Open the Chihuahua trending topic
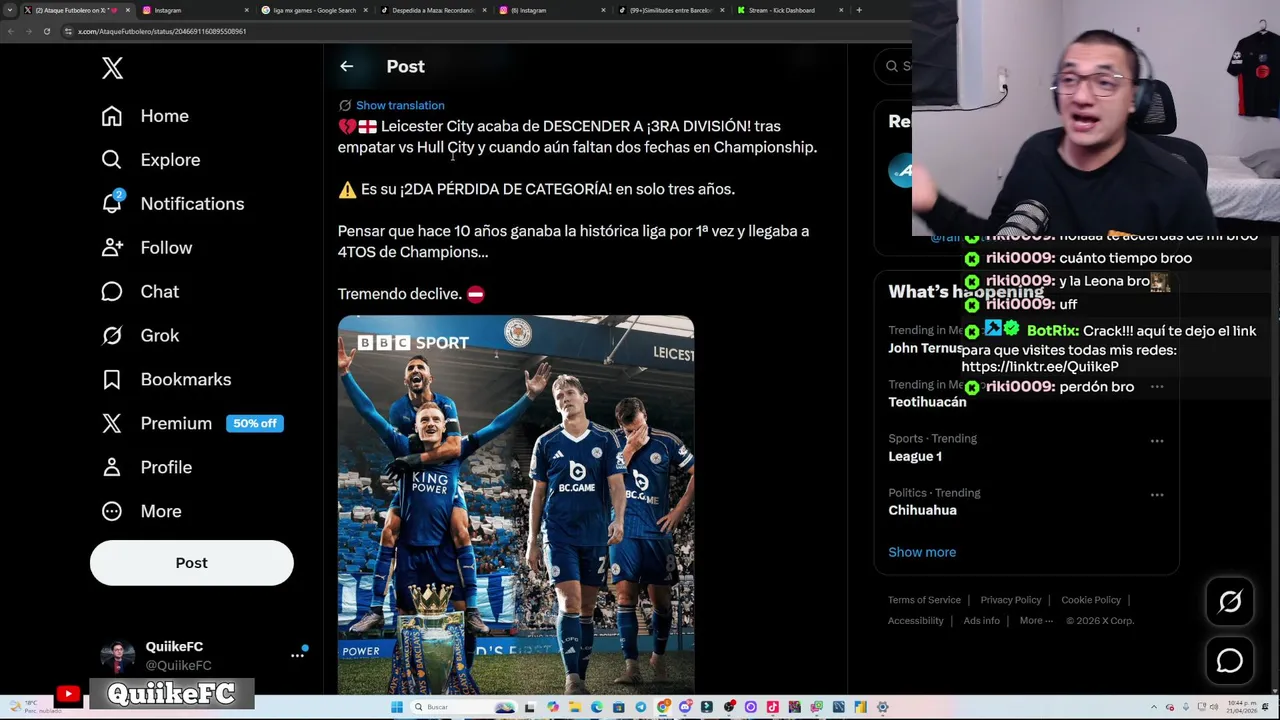 (x=922, y=510)
